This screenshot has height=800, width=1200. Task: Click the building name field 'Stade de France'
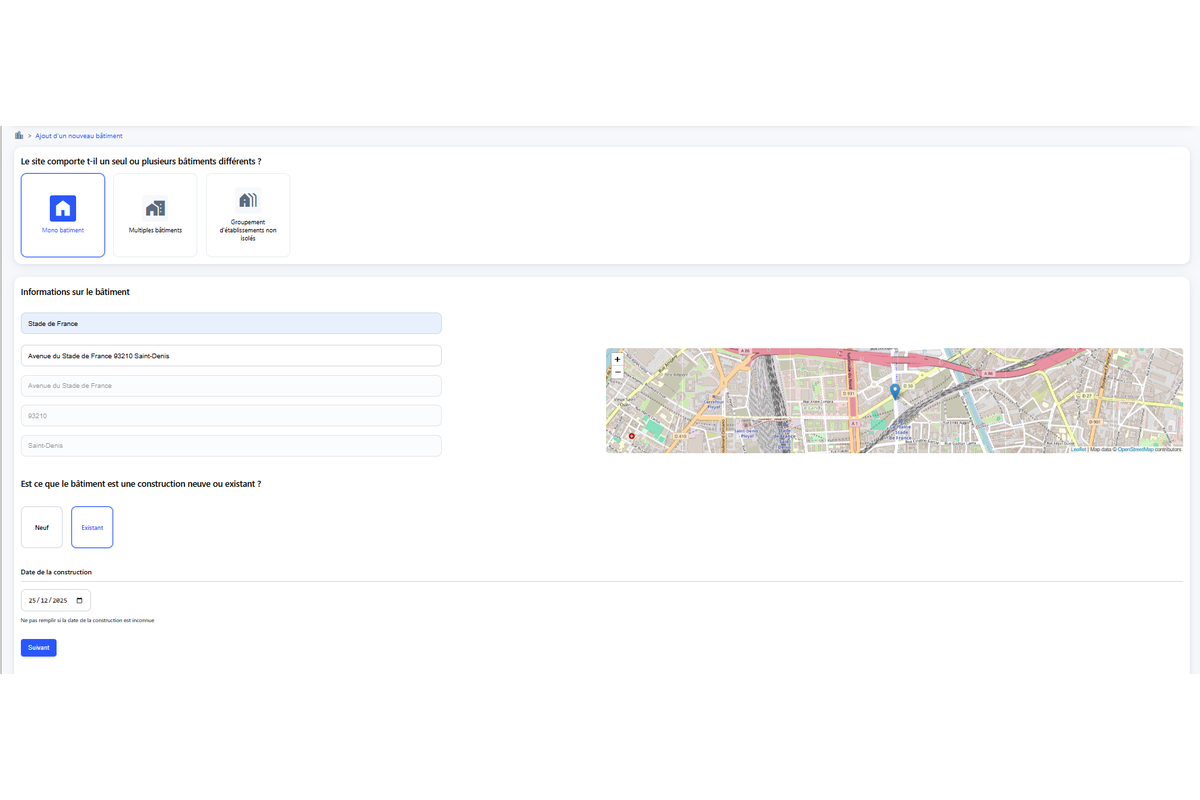pyautogui.click(x=230, y=324)
